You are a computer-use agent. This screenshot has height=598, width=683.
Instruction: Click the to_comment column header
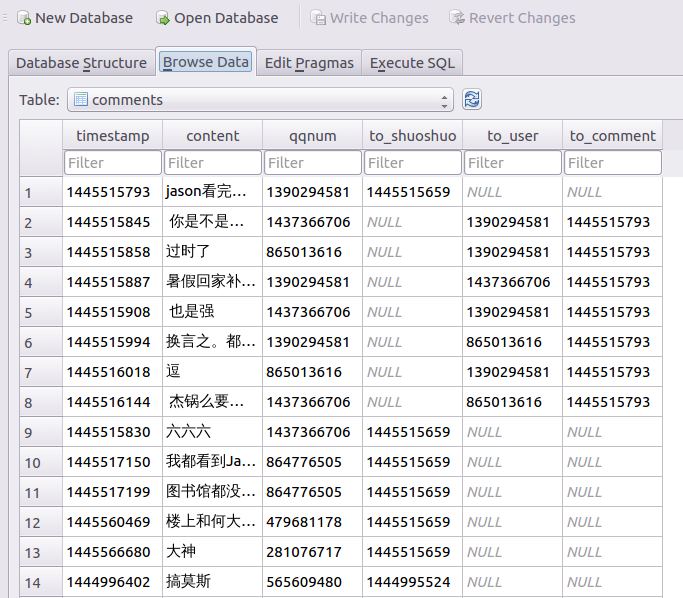(612, 136)
